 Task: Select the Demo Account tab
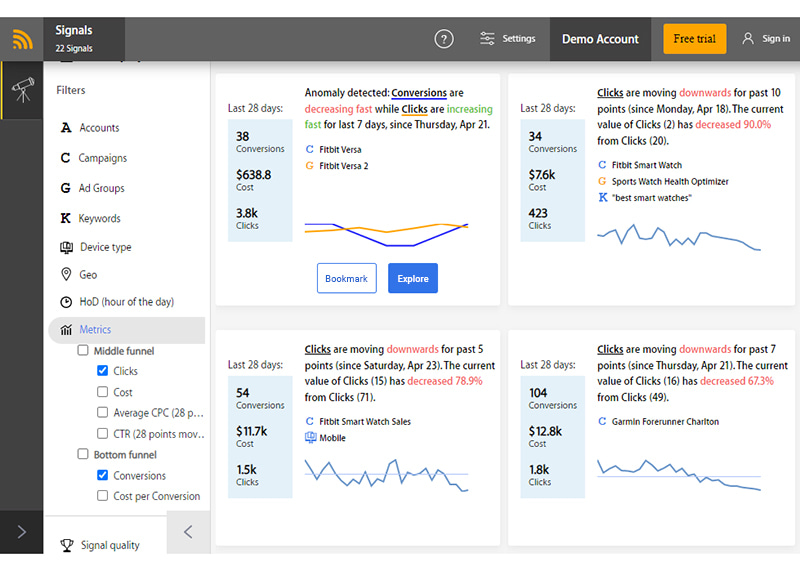pyautogui.click(x=600, y=39)
